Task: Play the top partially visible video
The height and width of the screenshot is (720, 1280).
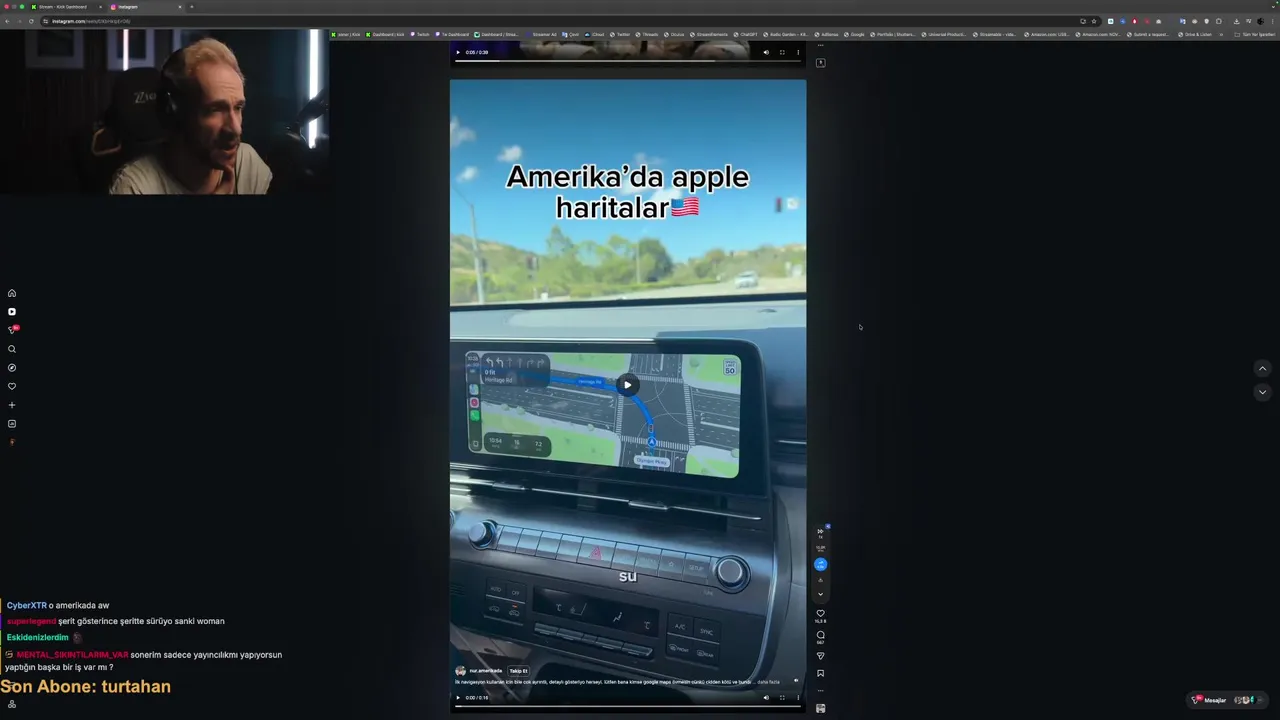Action: [x=459, y=52]
